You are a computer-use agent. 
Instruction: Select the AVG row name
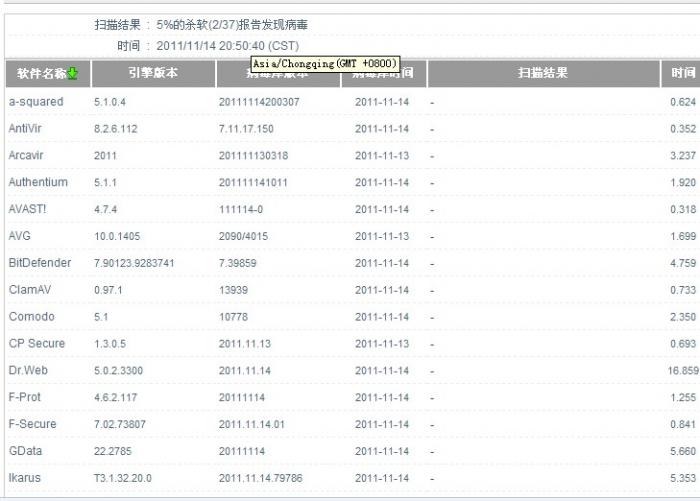click(x=20, y=236)
